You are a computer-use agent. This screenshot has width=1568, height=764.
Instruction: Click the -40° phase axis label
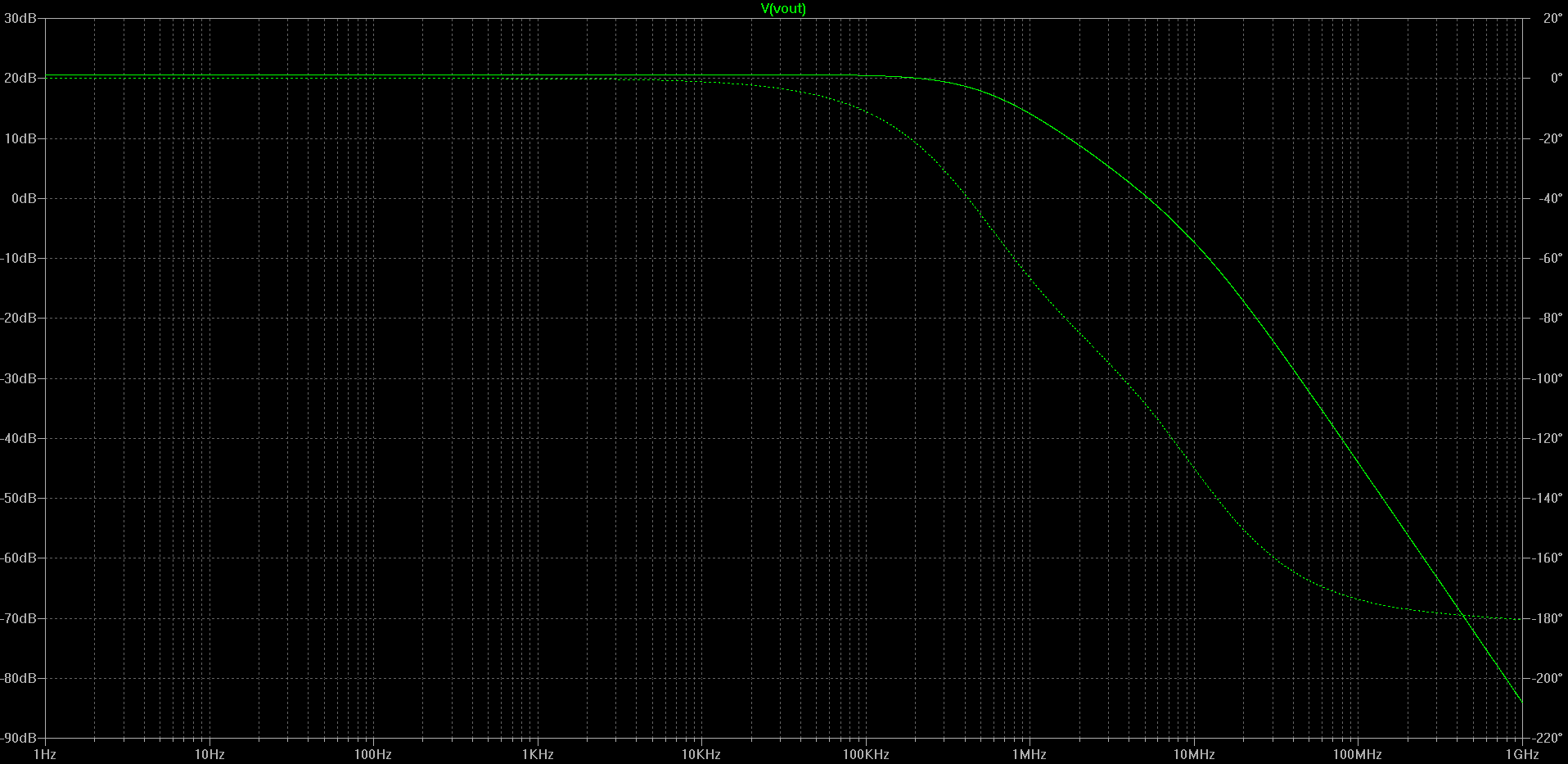tap(1550, 198)
